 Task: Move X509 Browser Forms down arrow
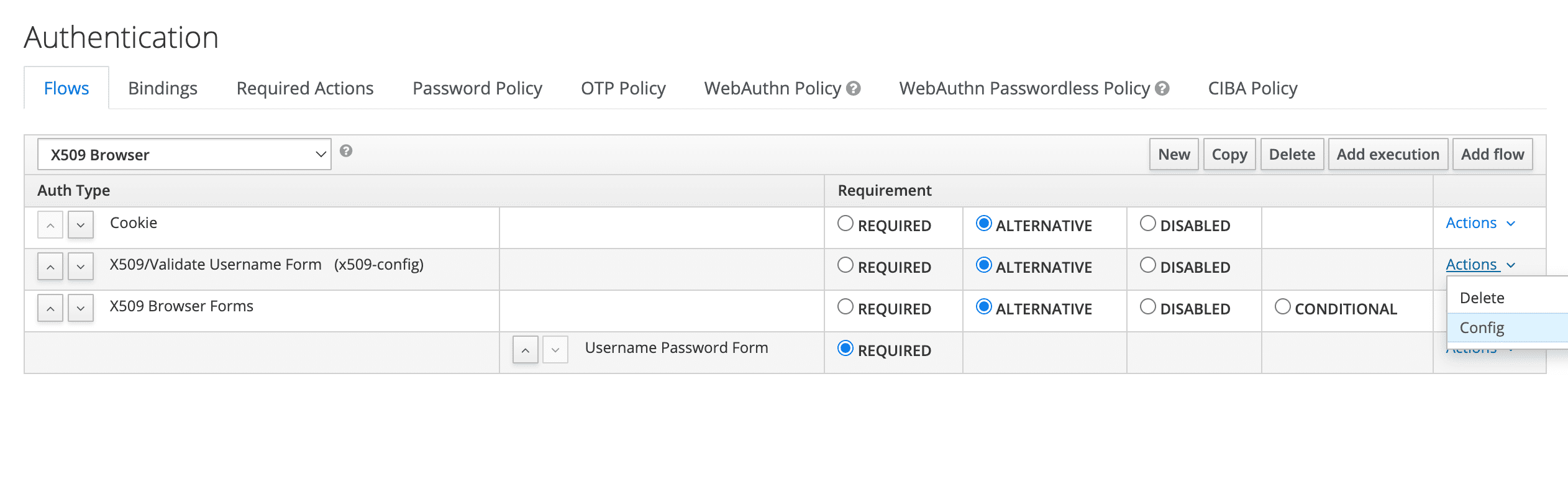click(81, 308)
